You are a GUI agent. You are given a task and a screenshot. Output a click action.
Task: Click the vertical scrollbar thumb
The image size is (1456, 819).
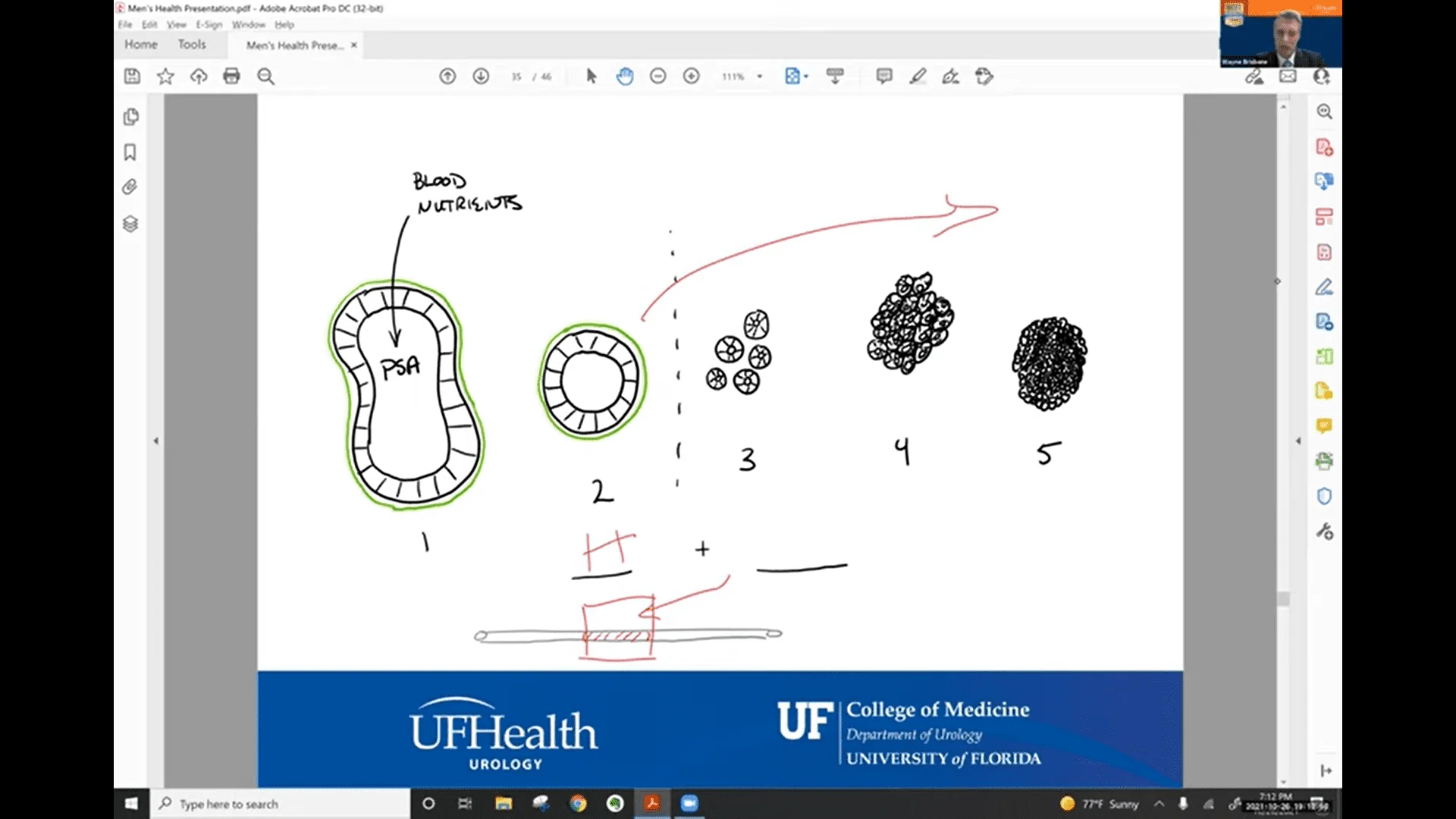(1283, 599)
